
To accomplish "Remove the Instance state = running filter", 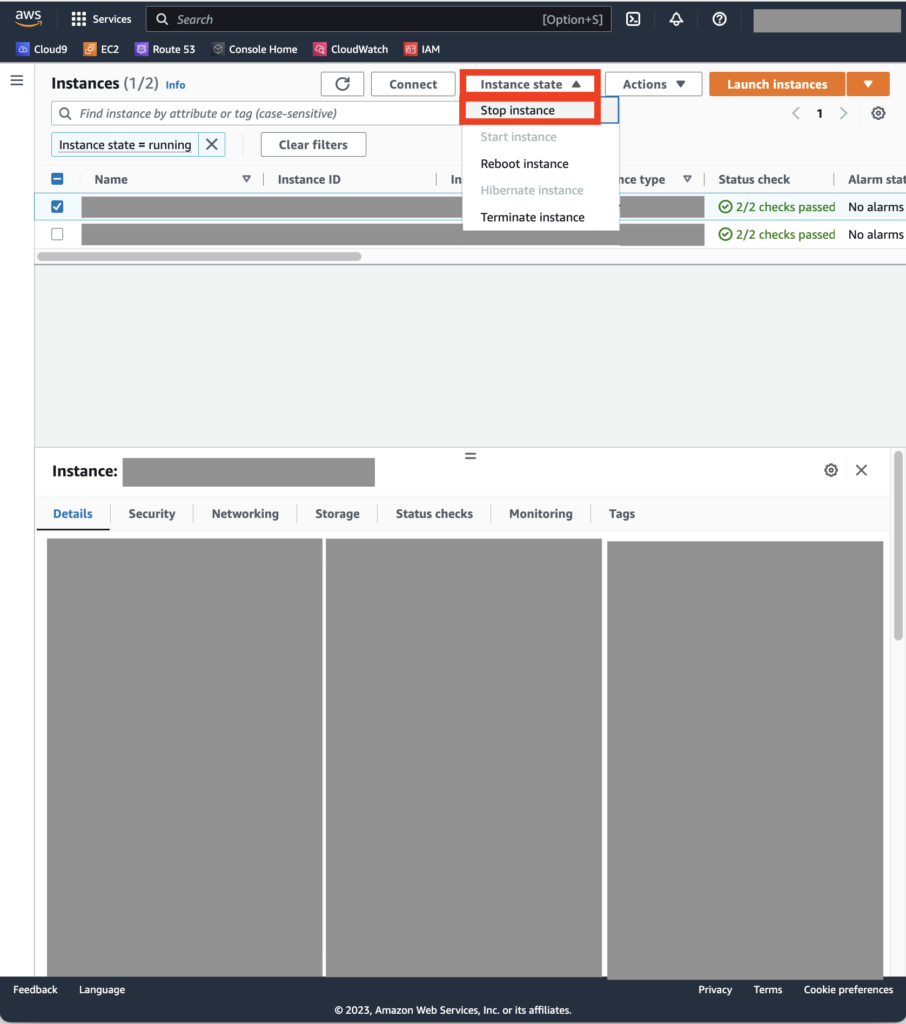I will 212,144.
